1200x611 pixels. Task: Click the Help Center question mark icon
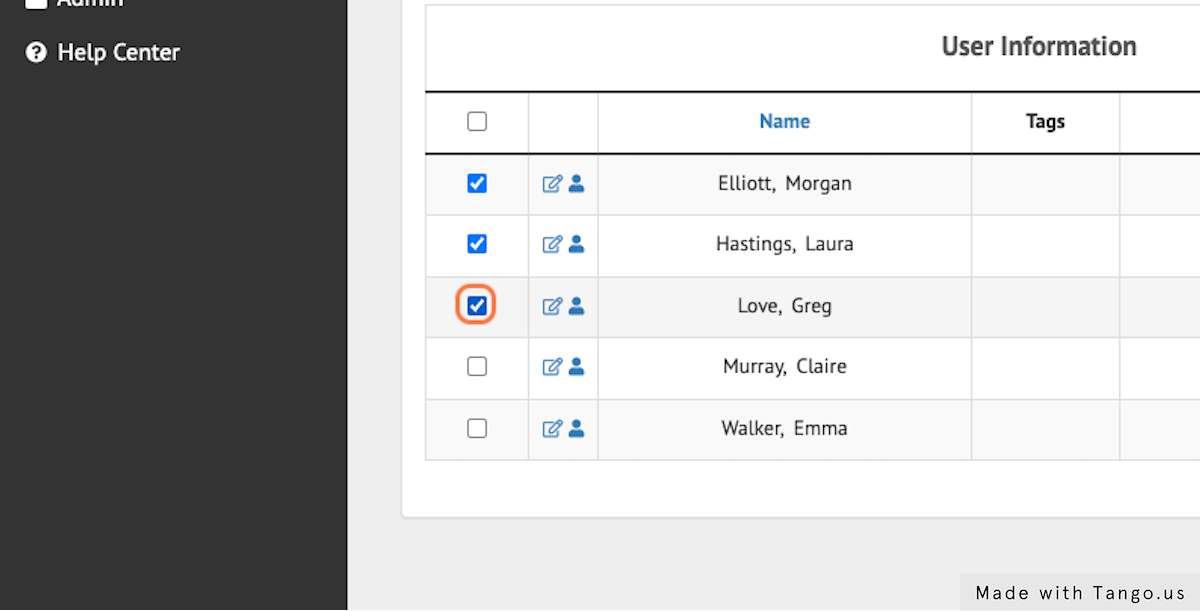click(x=36, y=52)
